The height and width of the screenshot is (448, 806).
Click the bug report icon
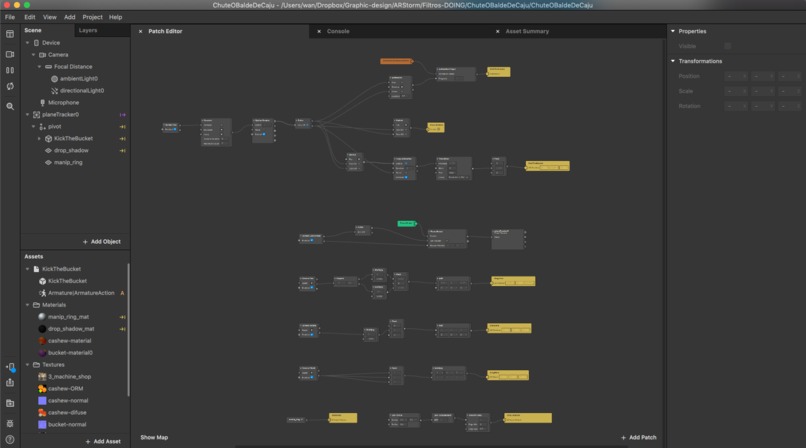(10, 424)
